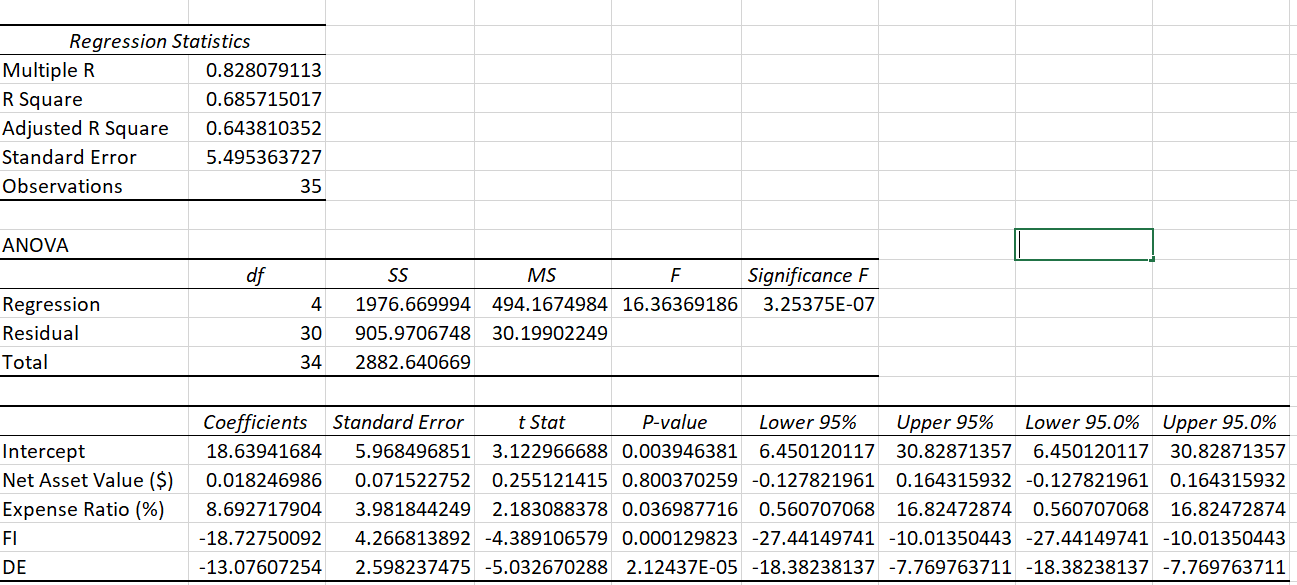The image size is (1297, 585).
Task: Select the Coefficients column header
Action: [x=254, y=422]
